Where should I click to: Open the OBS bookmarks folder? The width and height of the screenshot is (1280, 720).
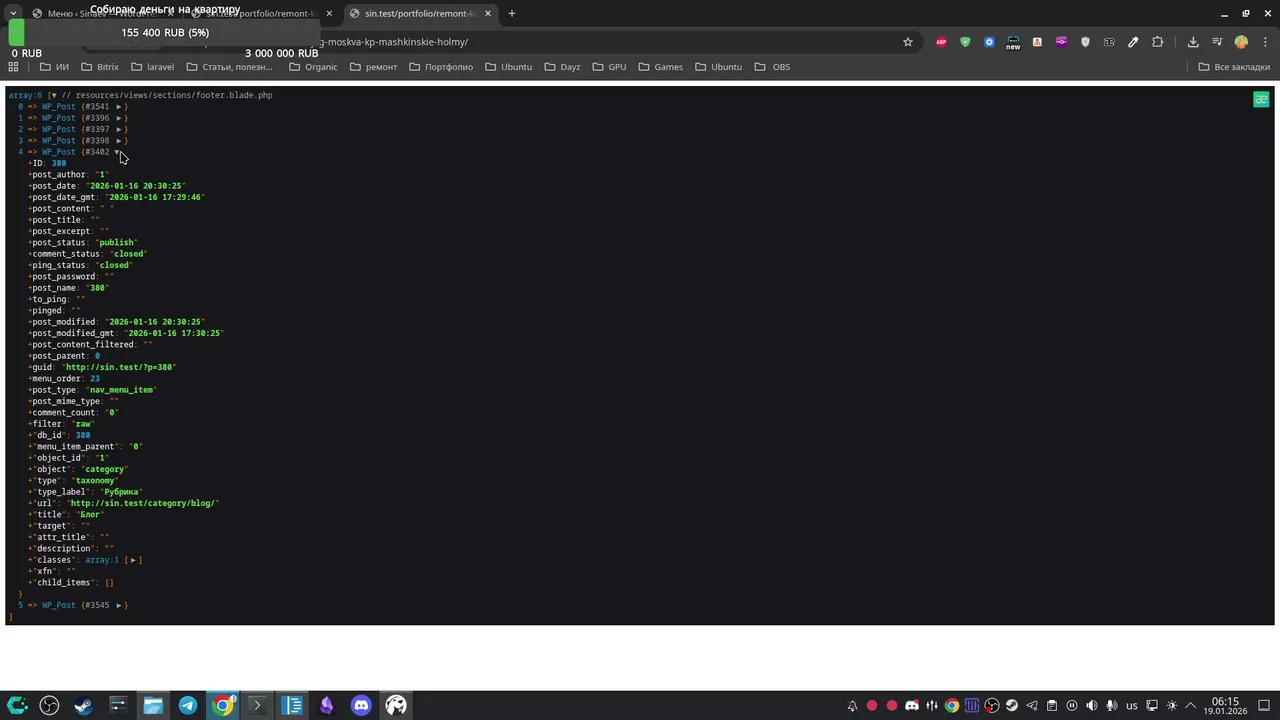(x=773, y=67)
